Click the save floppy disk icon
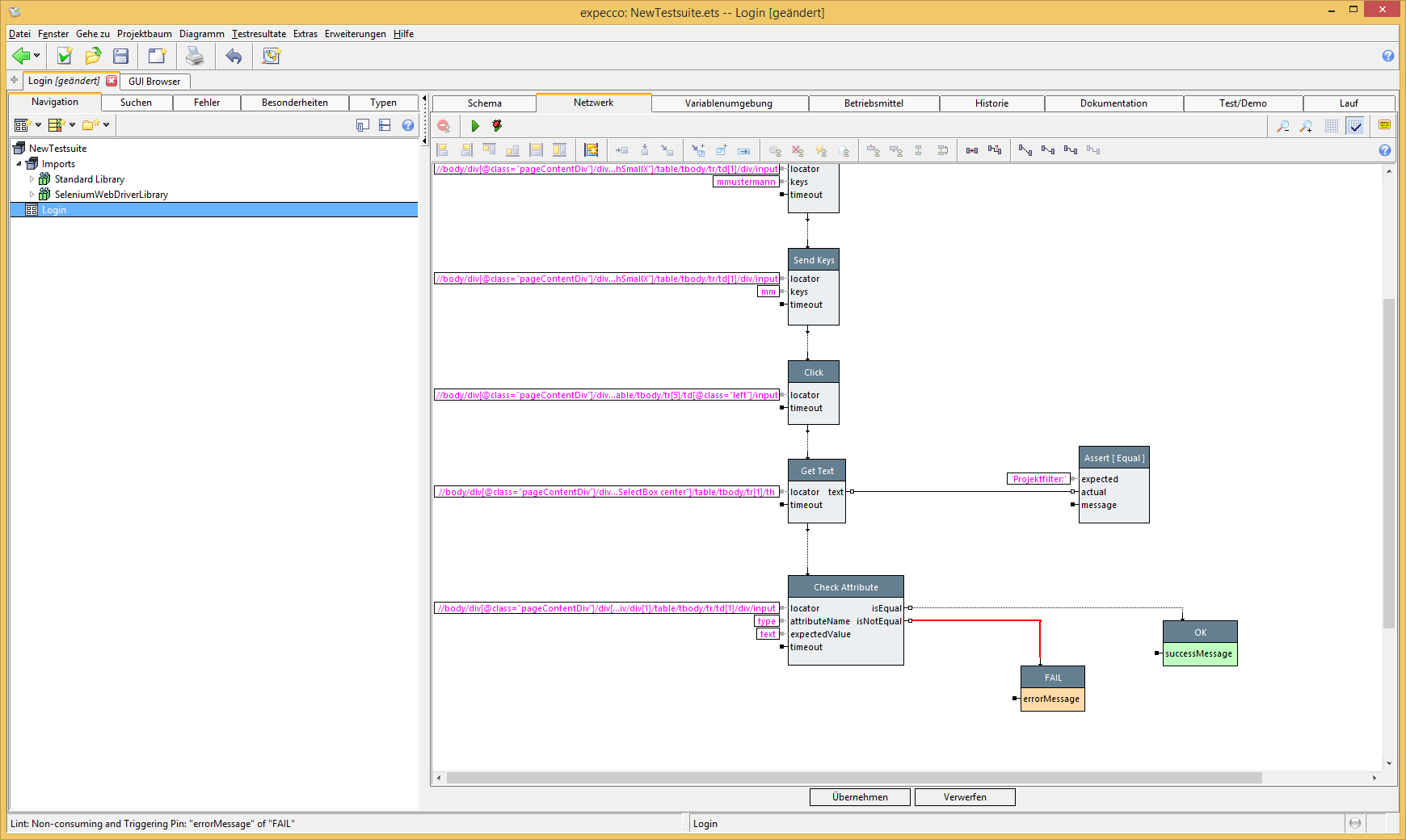The height and width of the screenshot is (840, 1406). [121, 56]
